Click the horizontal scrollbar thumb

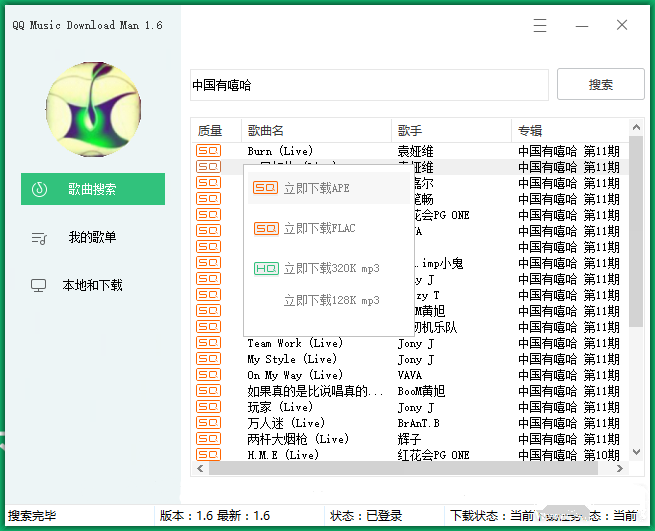tap(403, 468)
